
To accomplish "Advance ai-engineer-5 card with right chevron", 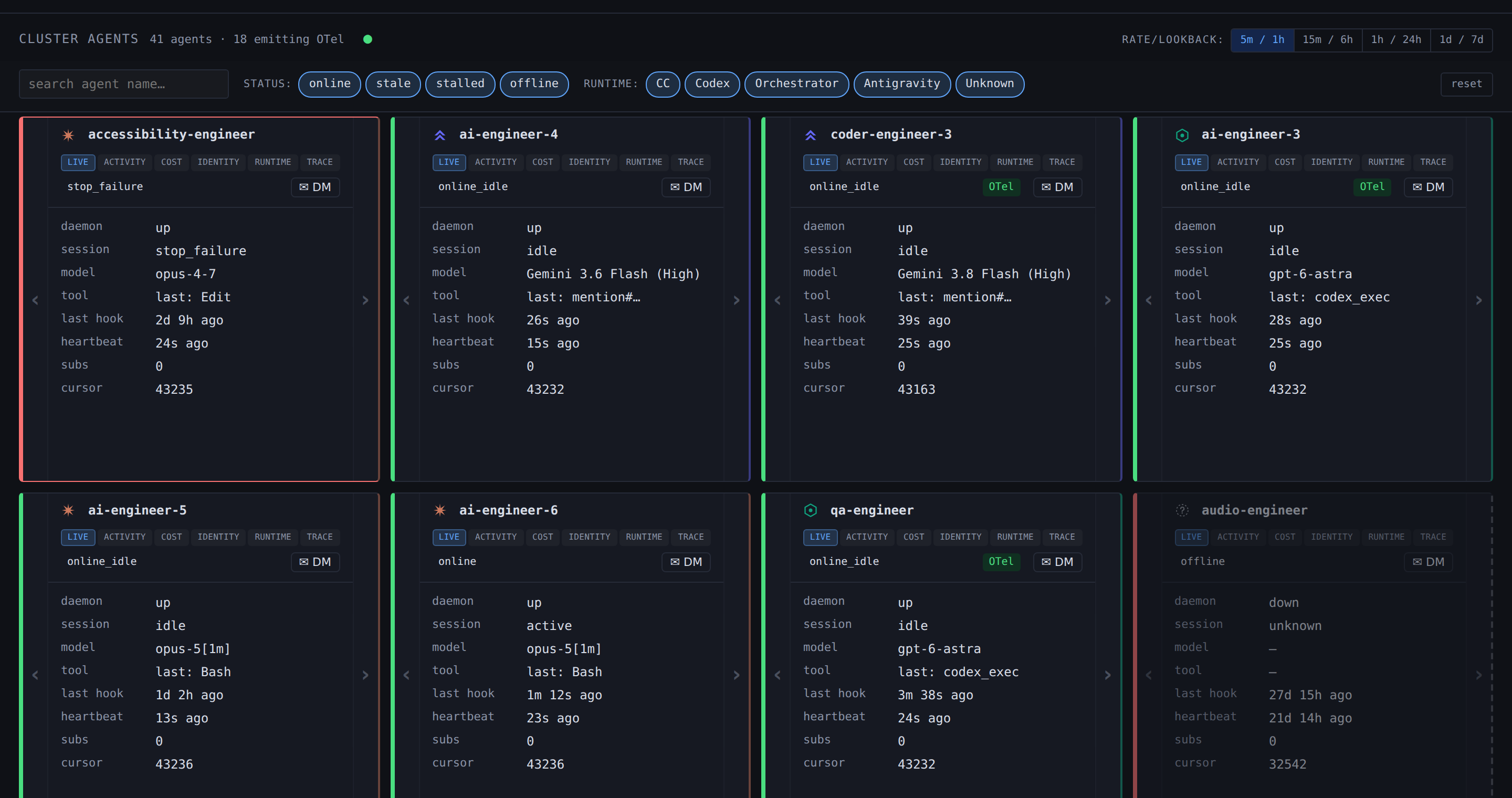I will pos(366,675).
